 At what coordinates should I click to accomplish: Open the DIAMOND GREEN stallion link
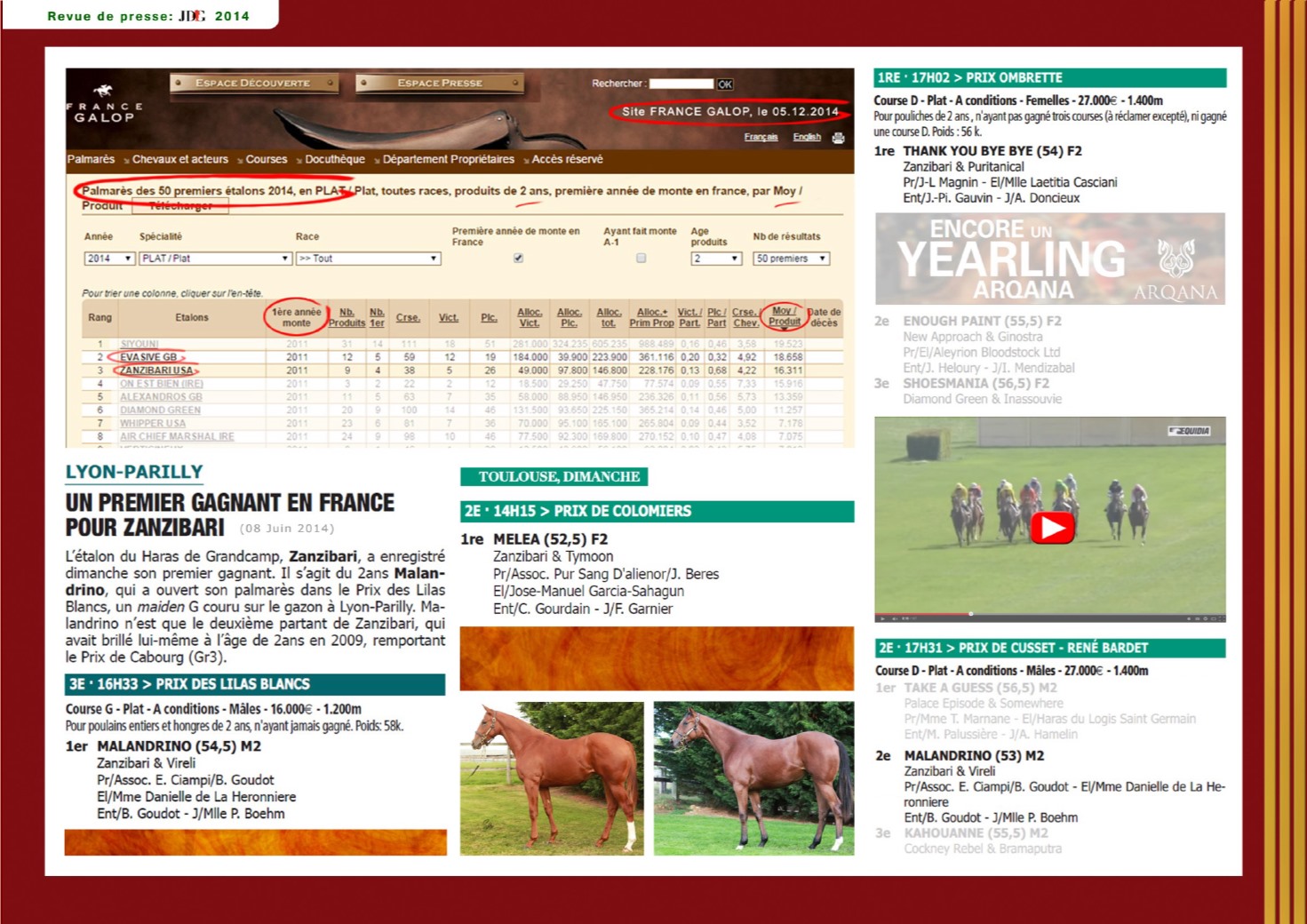pyautogui.click(x=160, y=410)
